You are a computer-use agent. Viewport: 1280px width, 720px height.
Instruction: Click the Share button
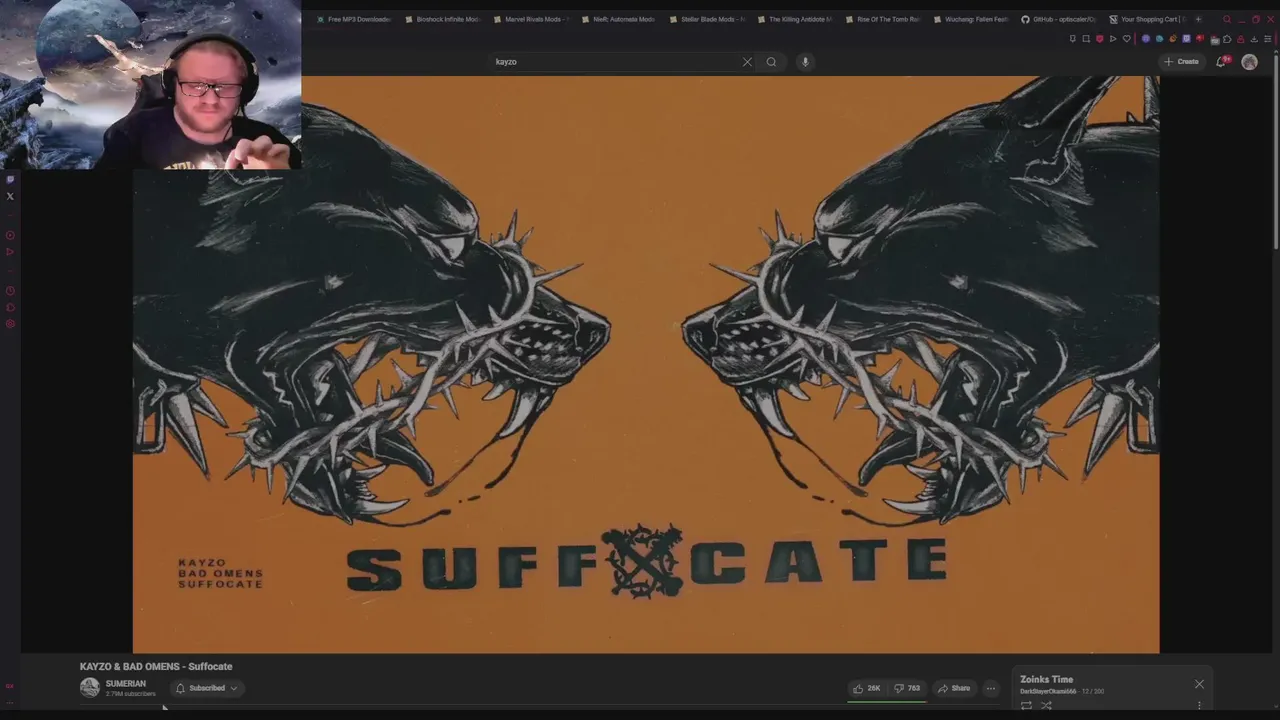[x=954, y=688]
